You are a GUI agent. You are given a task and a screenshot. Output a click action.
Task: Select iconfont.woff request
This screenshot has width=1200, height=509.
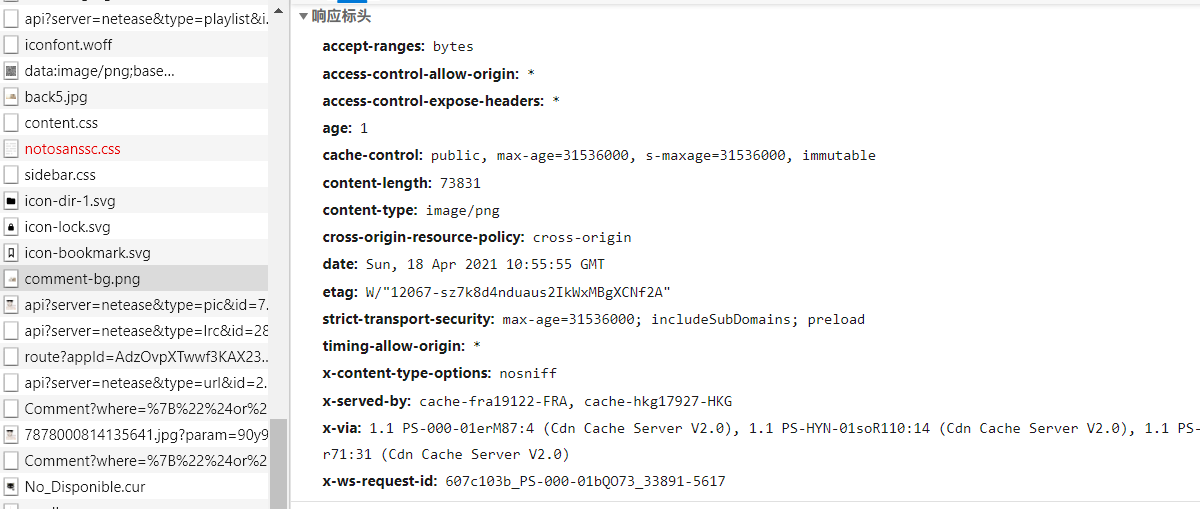[x=134, y=45]
